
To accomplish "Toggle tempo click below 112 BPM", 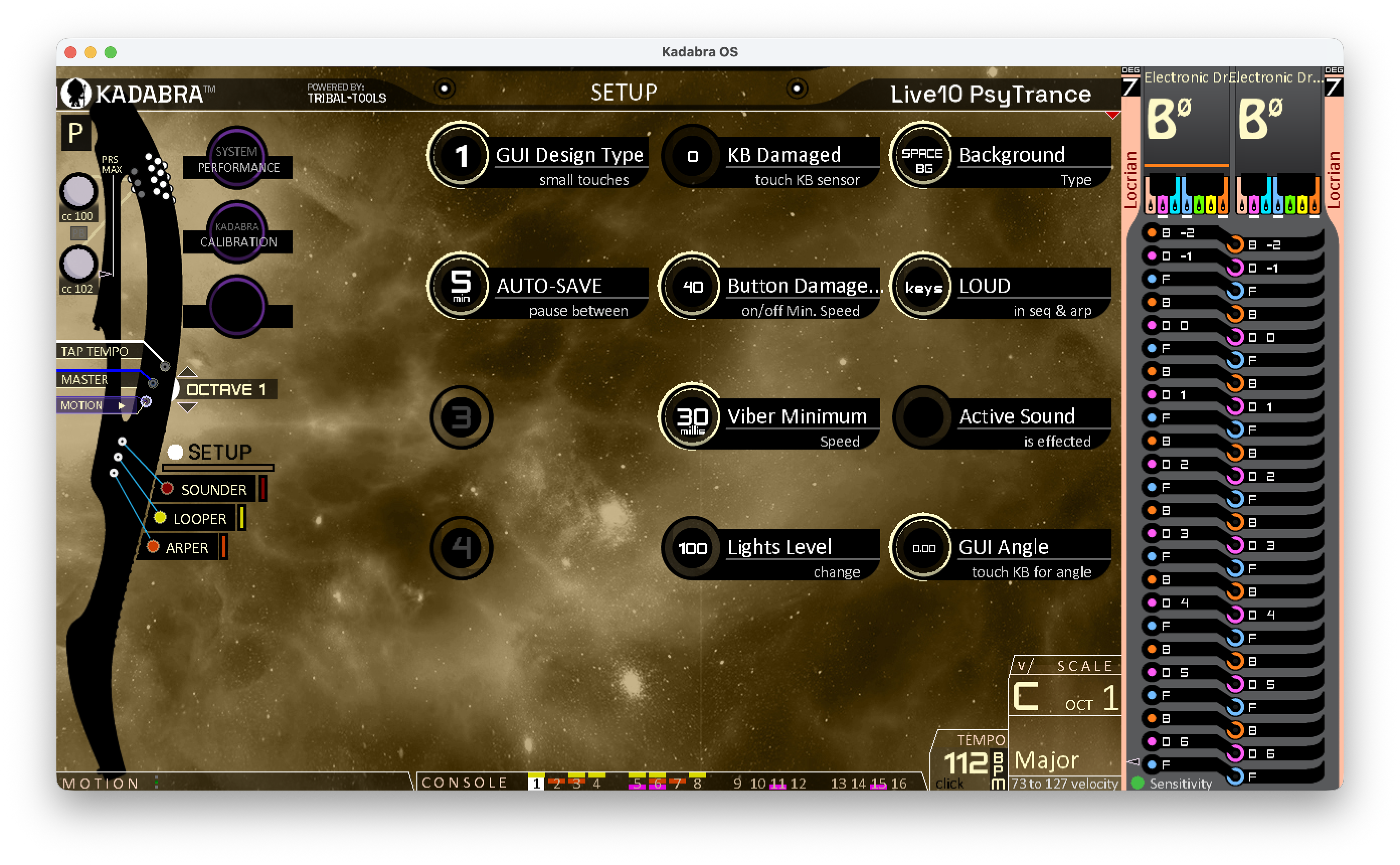I will pyautogui.click(x=949, y=783).
